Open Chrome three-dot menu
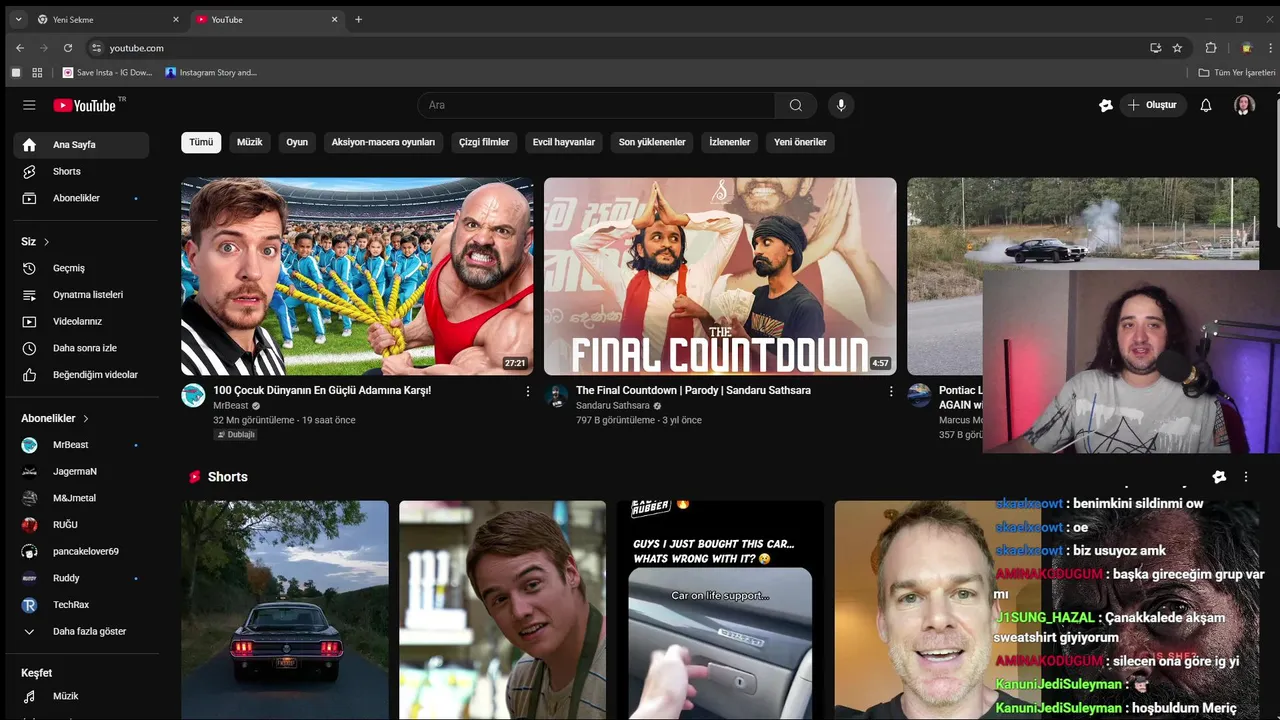1280x720 pixels. coord(1272,48)
